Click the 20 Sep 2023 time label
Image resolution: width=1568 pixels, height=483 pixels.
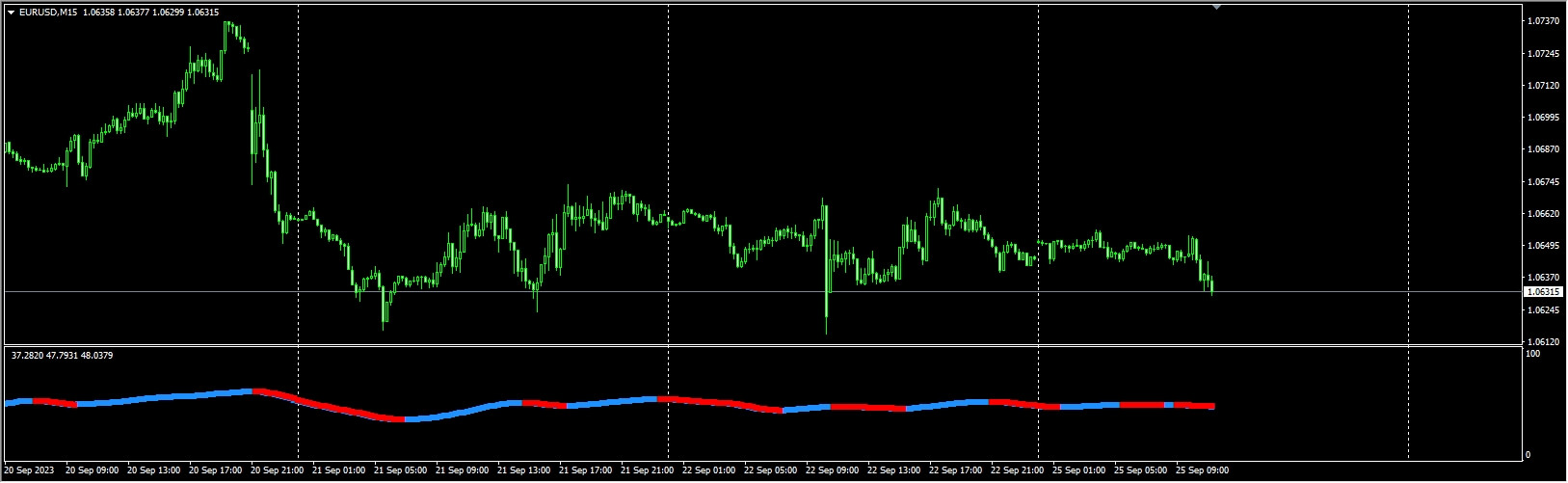29,470
